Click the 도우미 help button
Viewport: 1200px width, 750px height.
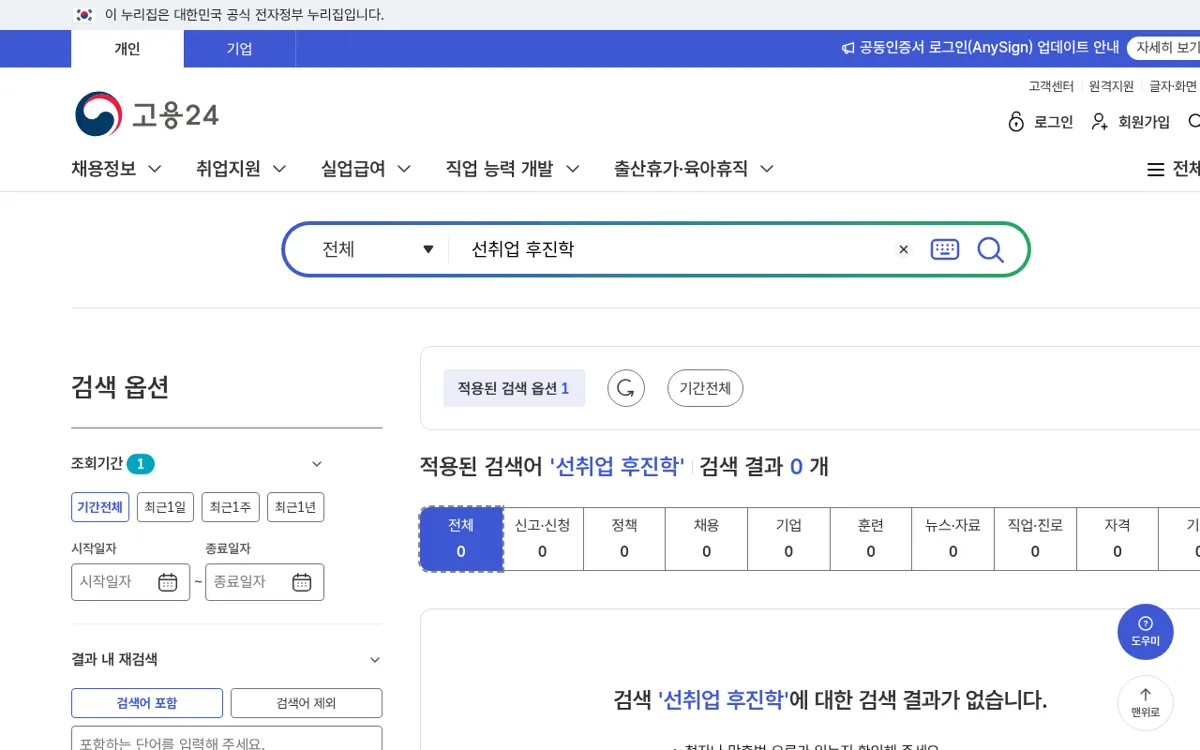click(x=1145, y=631)
